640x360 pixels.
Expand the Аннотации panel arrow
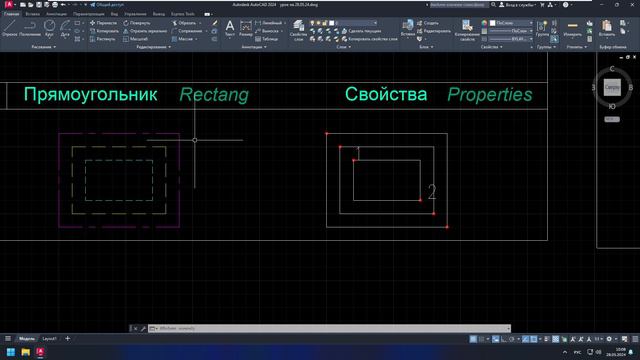(x=265, y=47)
